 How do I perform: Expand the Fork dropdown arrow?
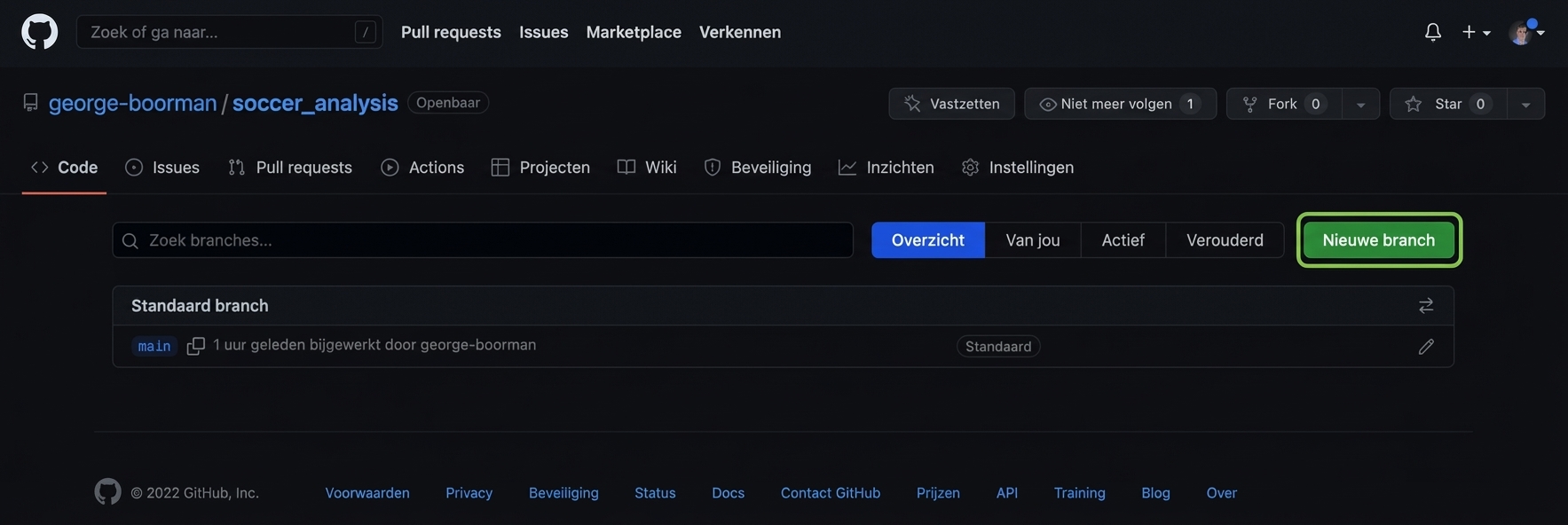[x=1360, y=105]
